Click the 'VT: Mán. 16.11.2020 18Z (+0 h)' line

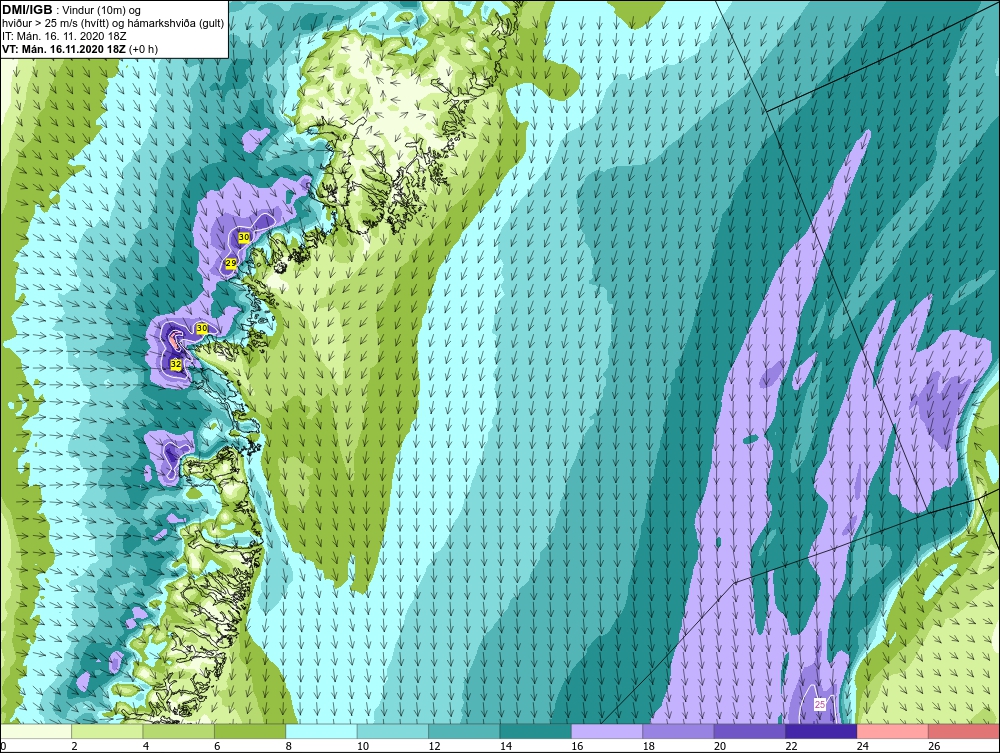80,49
